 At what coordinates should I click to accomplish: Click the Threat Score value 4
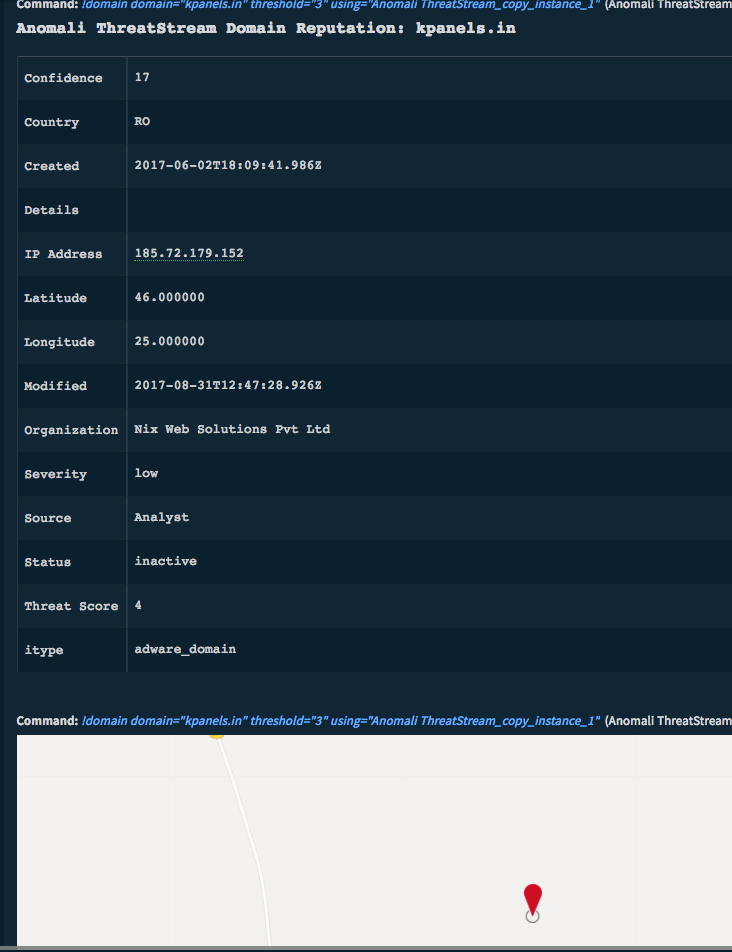138,606
